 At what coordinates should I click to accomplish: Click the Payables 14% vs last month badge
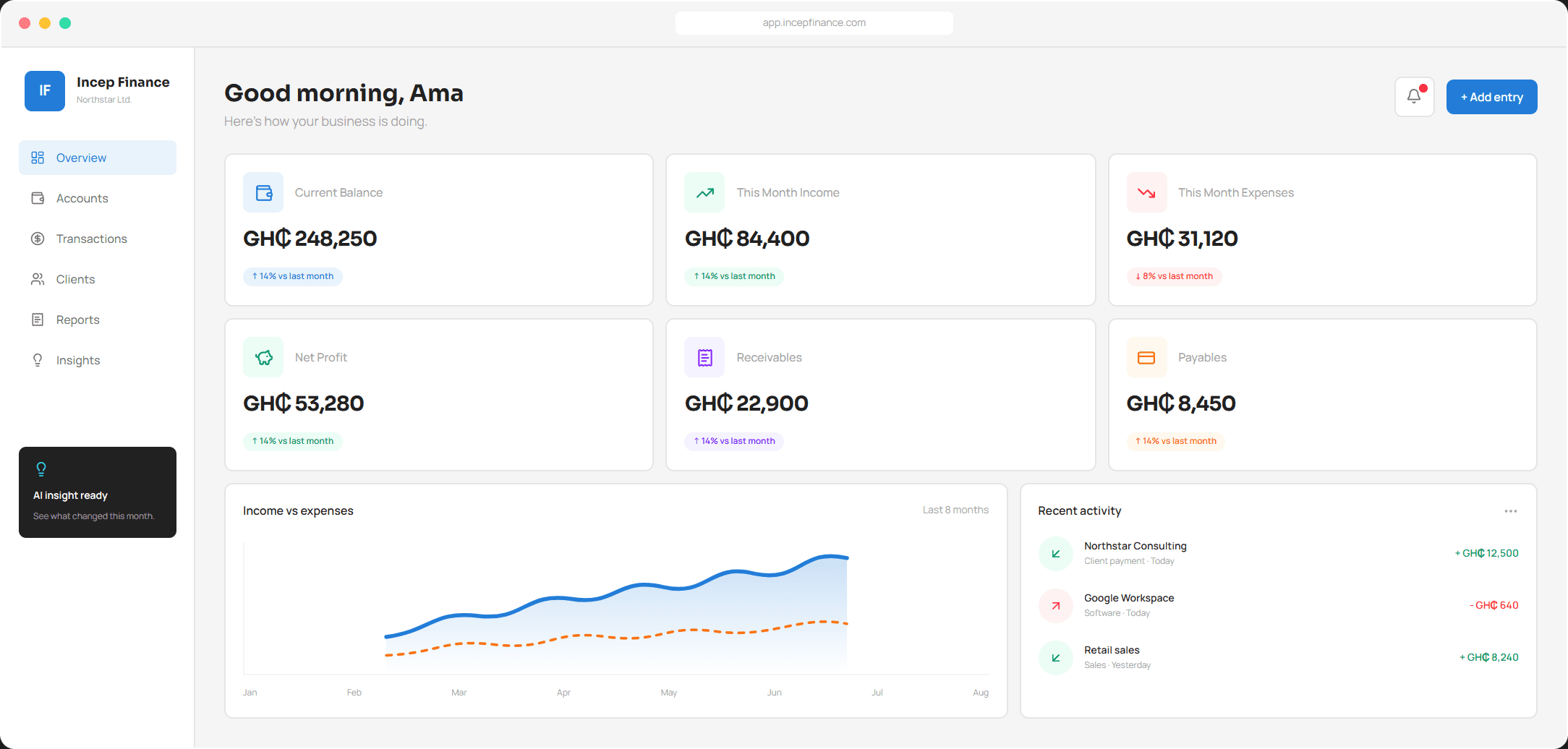click(1176, 441)
